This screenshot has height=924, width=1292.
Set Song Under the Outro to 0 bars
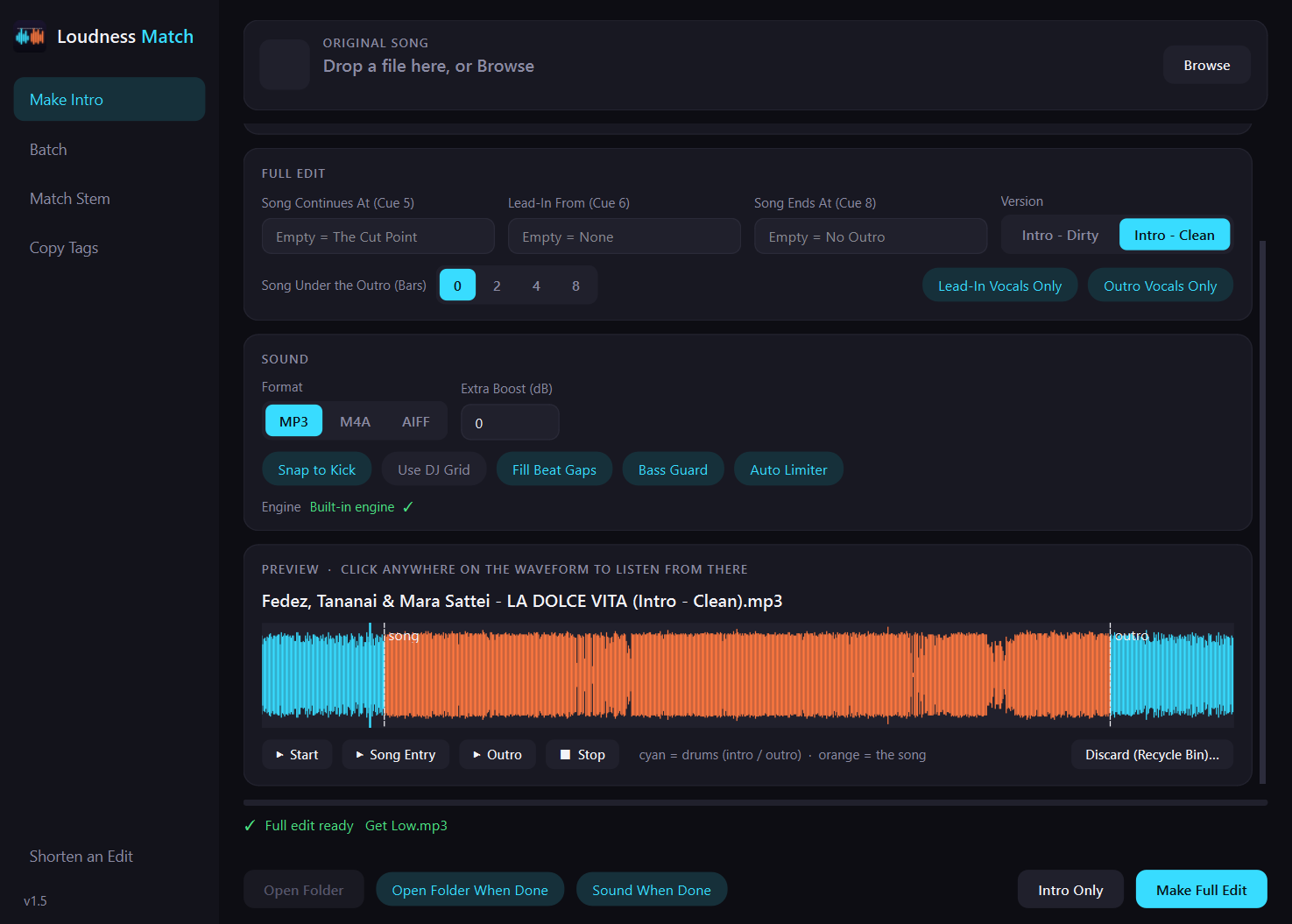pyautogui.click(x=457, y=286)
